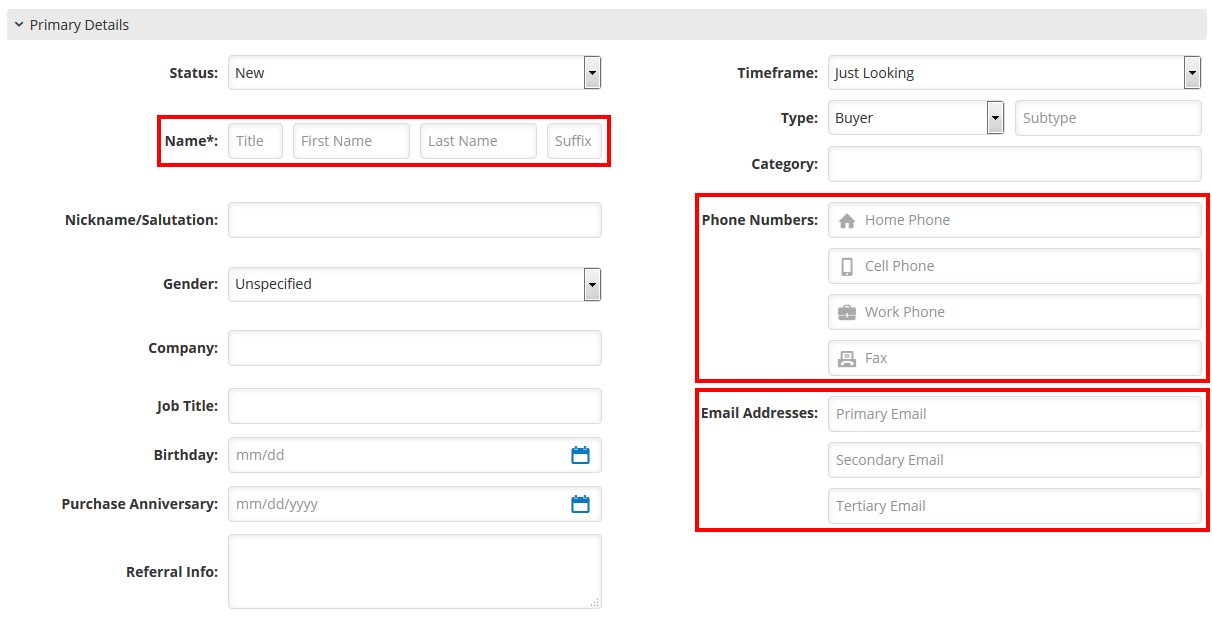The image size is (1212, 620).
Task: Click the fax machine icon in Fax field
Action: [x=847, y=358]
